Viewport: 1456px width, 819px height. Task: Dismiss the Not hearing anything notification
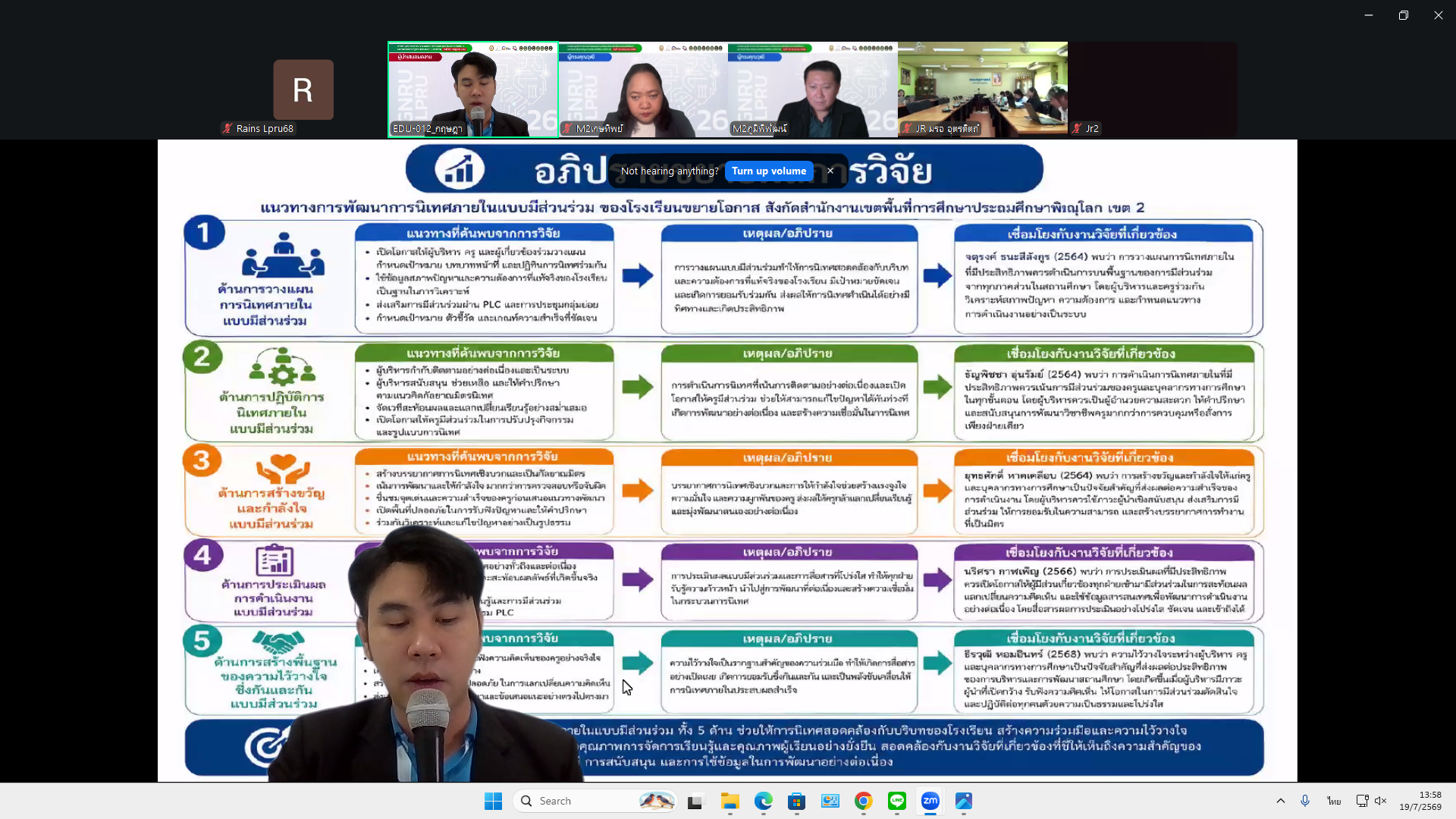click(x=830, y=171)
